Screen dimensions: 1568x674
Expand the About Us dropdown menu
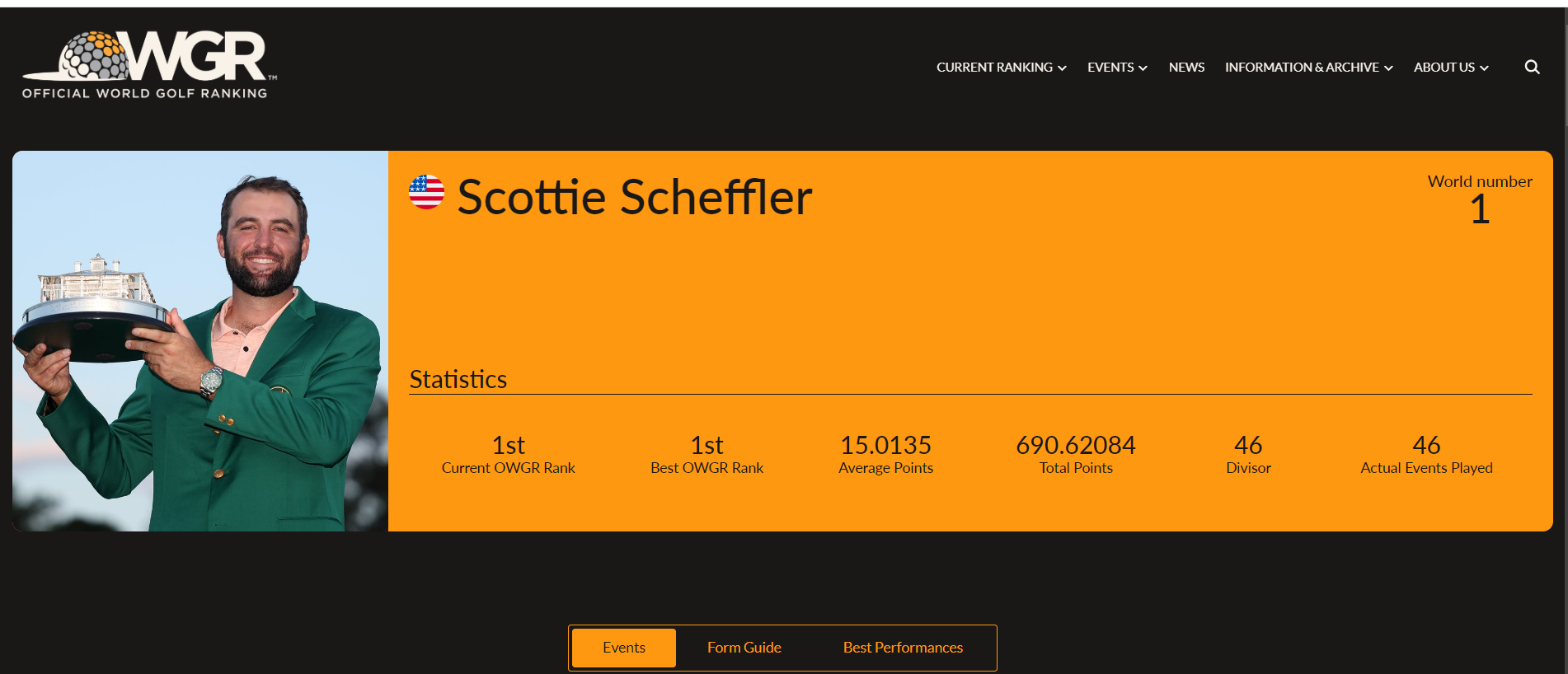1451,68
